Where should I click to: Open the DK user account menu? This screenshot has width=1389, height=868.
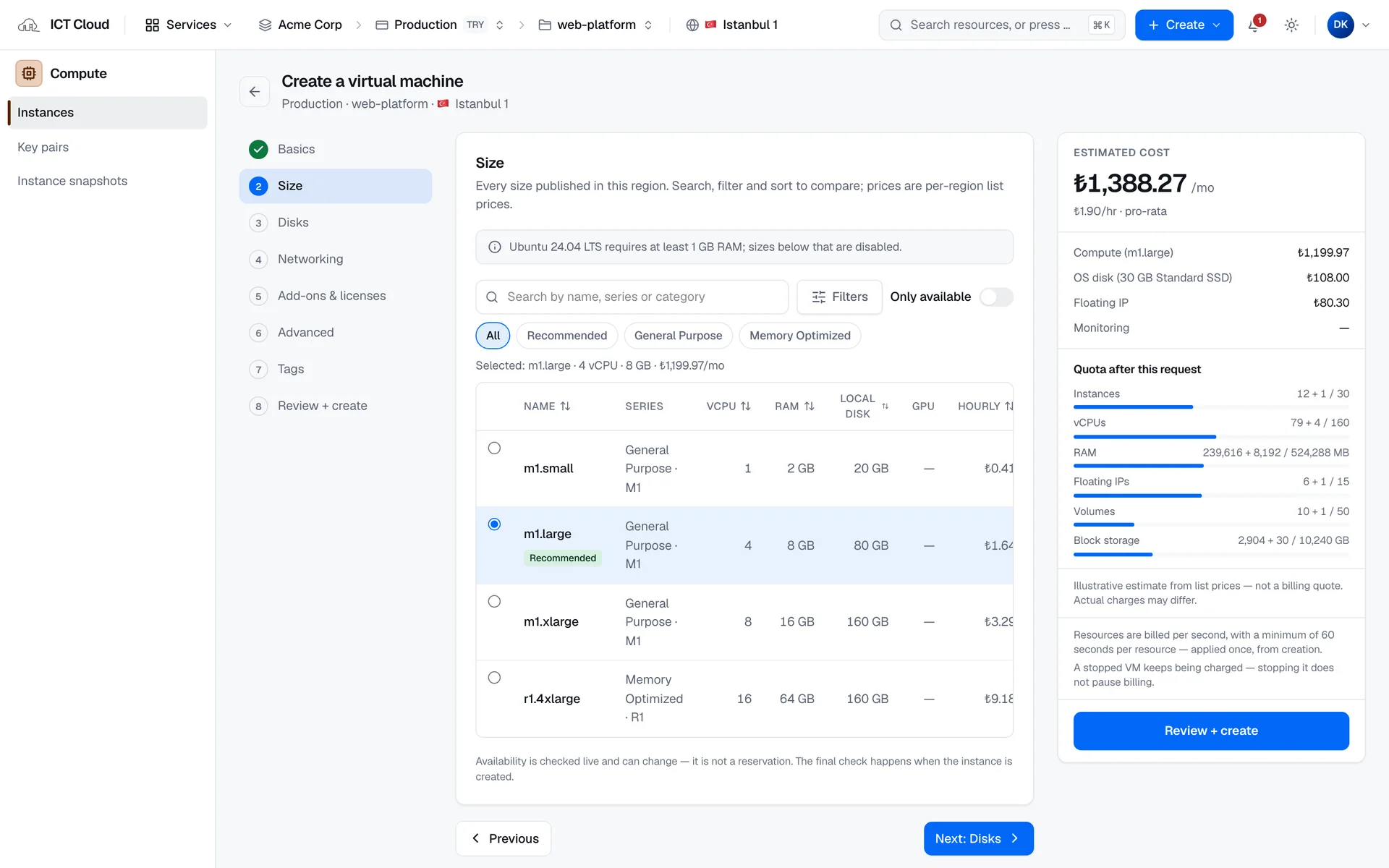point(1348,25)
